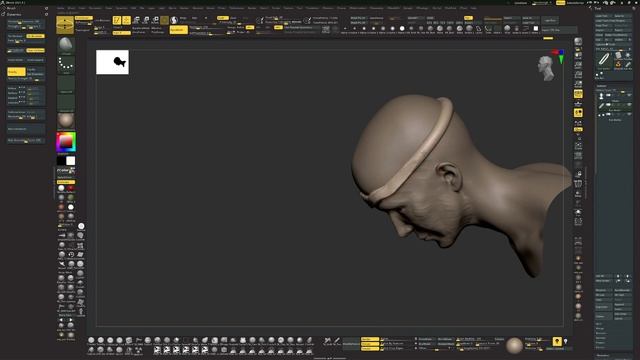Click the pen-shaped SimpleBrush icon in Tool palette
Screen dimensions: 640x360
tap(603, 59)
